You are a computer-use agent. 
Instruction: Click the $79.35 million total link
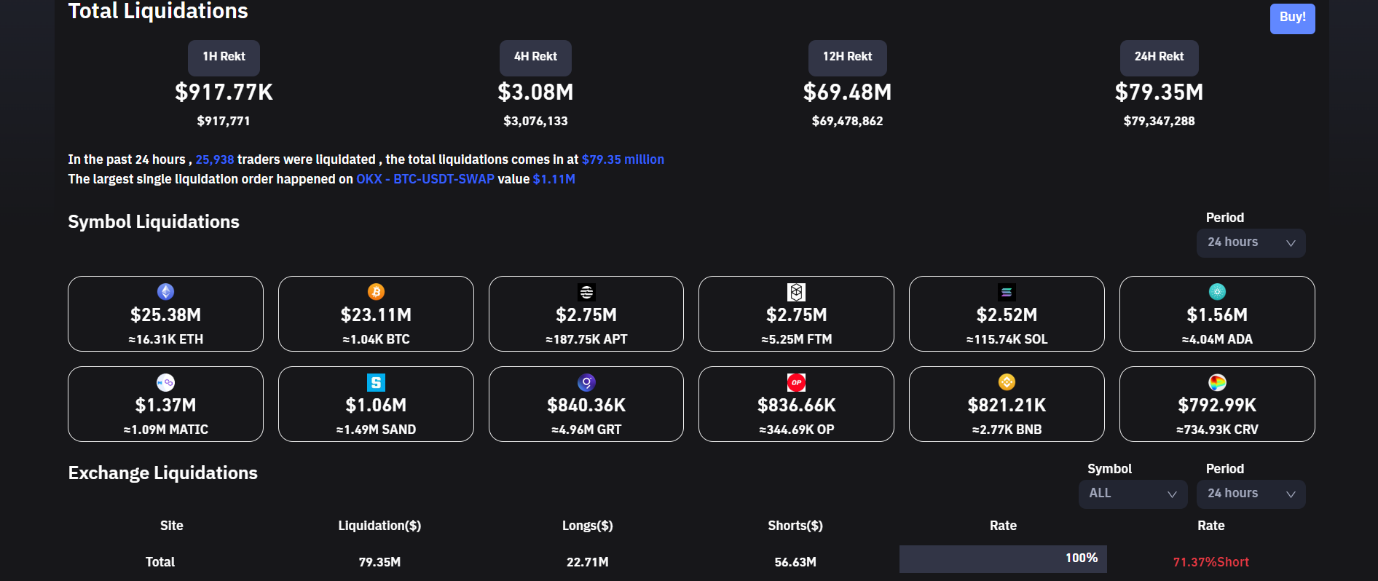pyautogui.click(x=623, y=159)
